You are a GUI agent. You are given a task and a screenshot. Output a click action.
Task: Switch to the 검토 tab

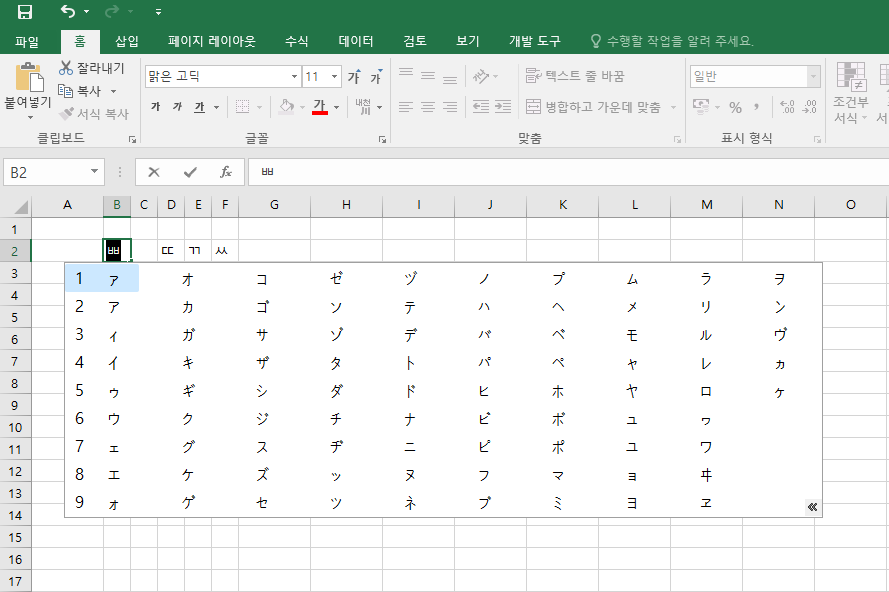click(x=414, y=41)
